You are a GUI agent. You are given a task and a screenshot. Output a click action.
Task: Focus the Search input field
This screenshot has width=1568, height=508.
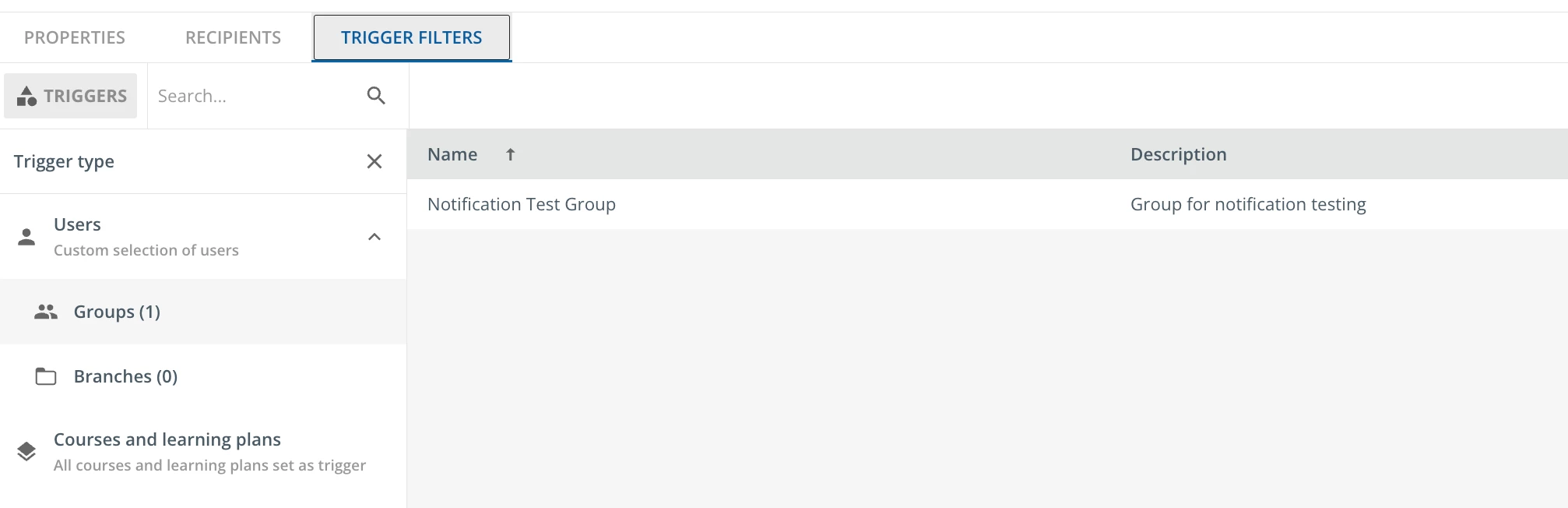click(253, 96)
